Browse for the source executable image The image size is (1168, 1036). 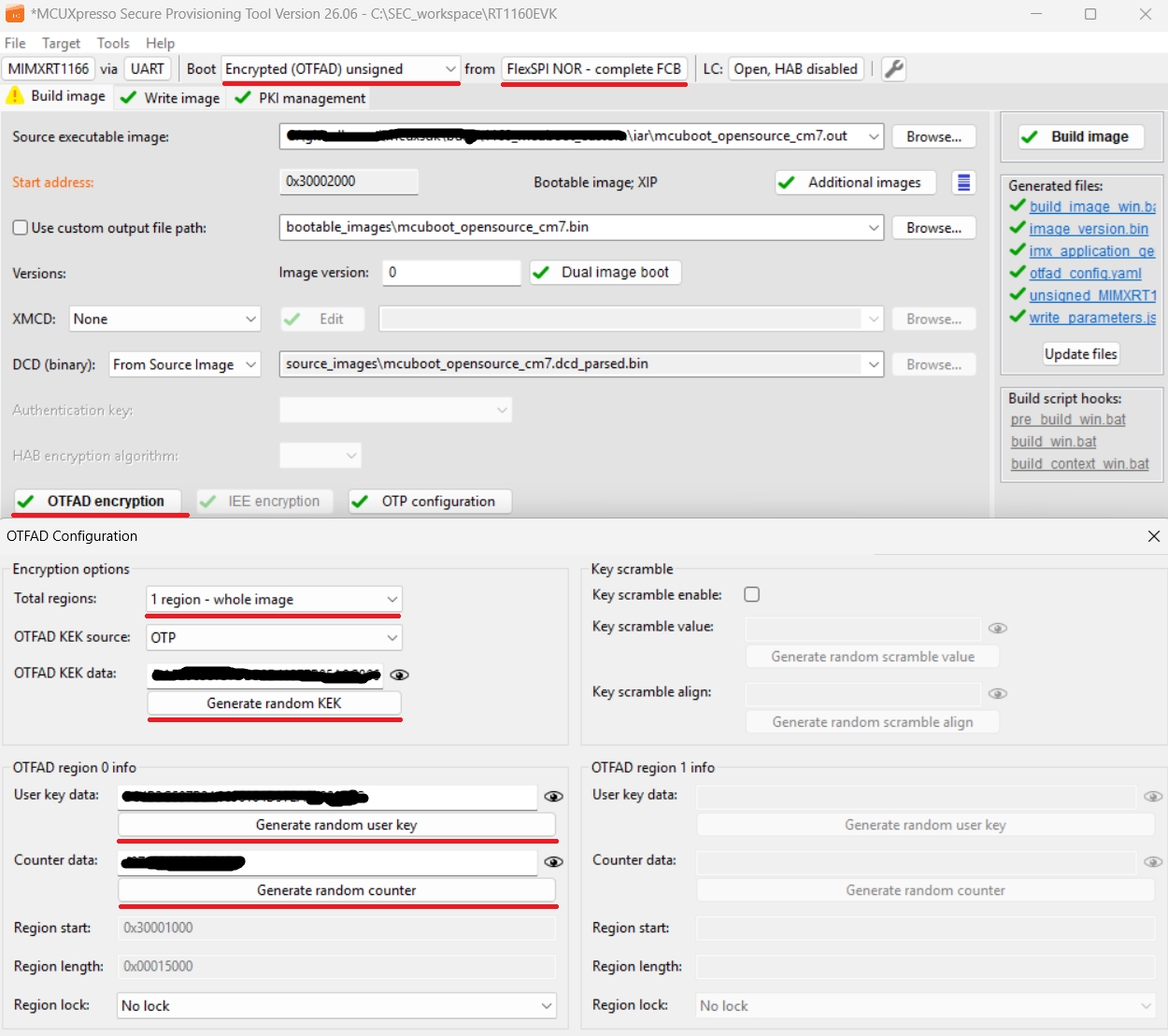coord(933,136)
